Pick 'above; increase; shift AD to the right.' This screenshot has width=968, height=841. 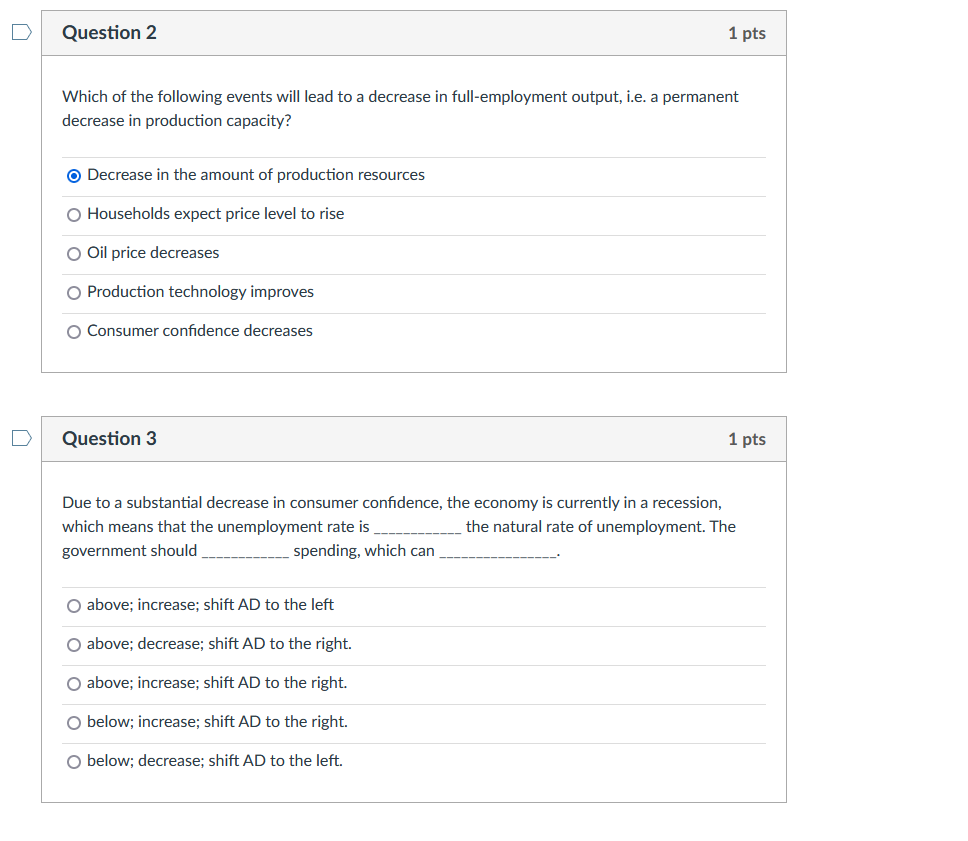pos(74,683)
